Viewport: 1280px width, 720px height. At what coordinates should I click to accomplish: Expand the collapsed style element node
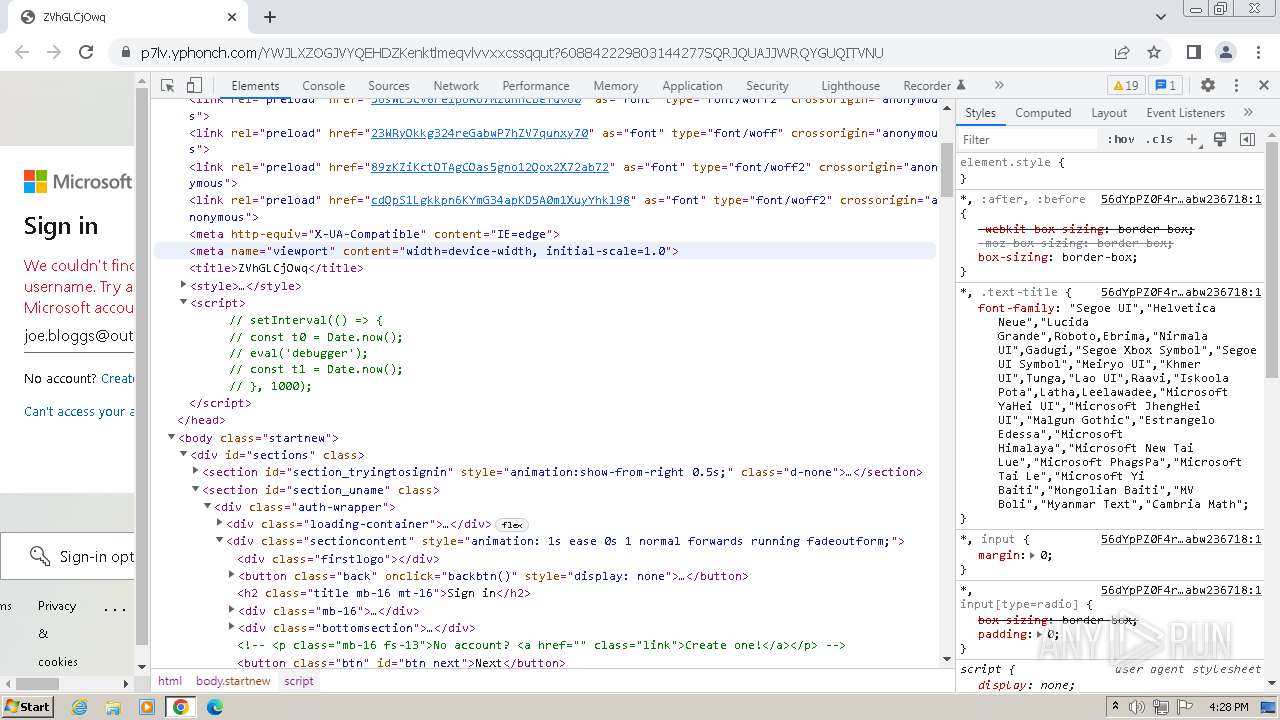point(183,285)
